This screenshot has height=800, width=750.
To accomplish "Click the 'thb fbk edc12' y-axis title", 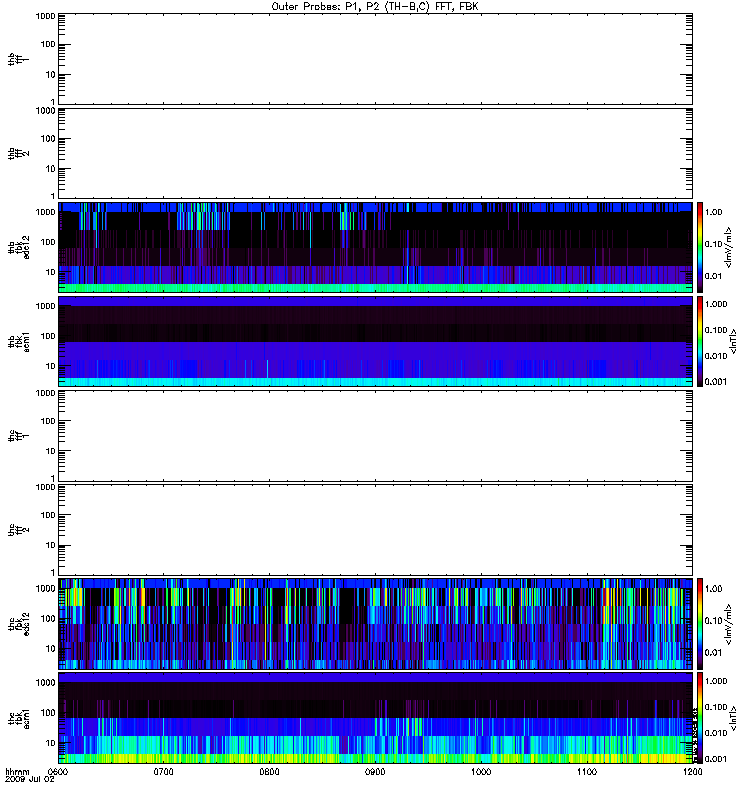I will (x=18, y=247).
